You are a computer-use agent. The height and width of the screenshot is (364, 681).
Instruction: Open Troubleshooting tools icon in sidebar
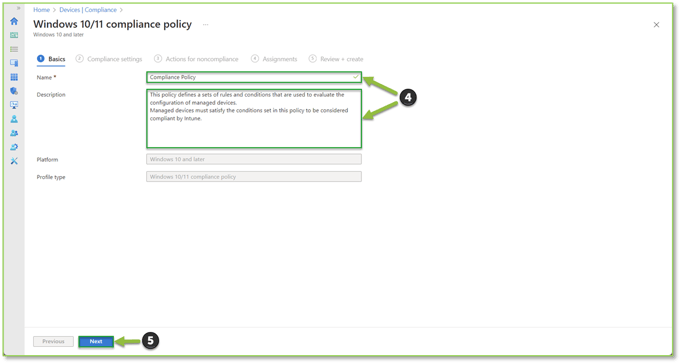(14, 161)
